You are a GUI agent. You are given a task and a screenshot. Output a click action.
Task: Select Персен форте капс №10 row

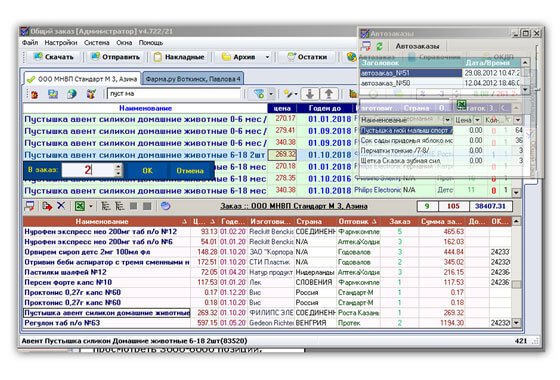click(x=267, y=282)
